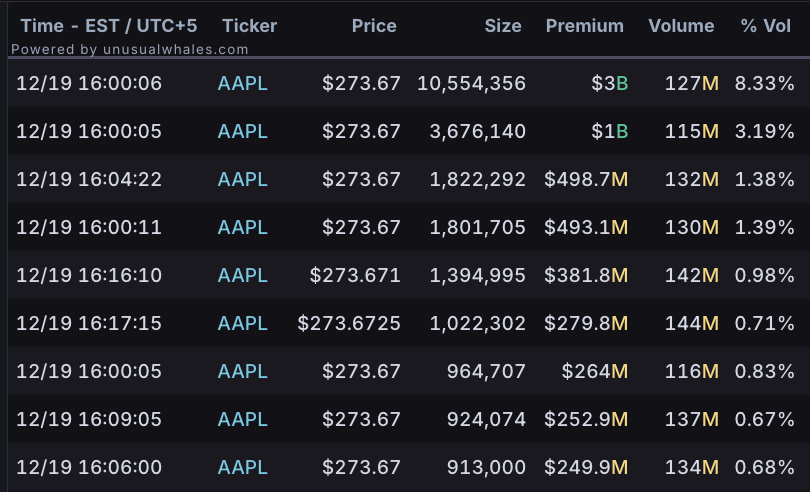The image size is (810, 492).
Task: Open AAPL ticker in the 16:00:11 row
Action: [242, 227]
